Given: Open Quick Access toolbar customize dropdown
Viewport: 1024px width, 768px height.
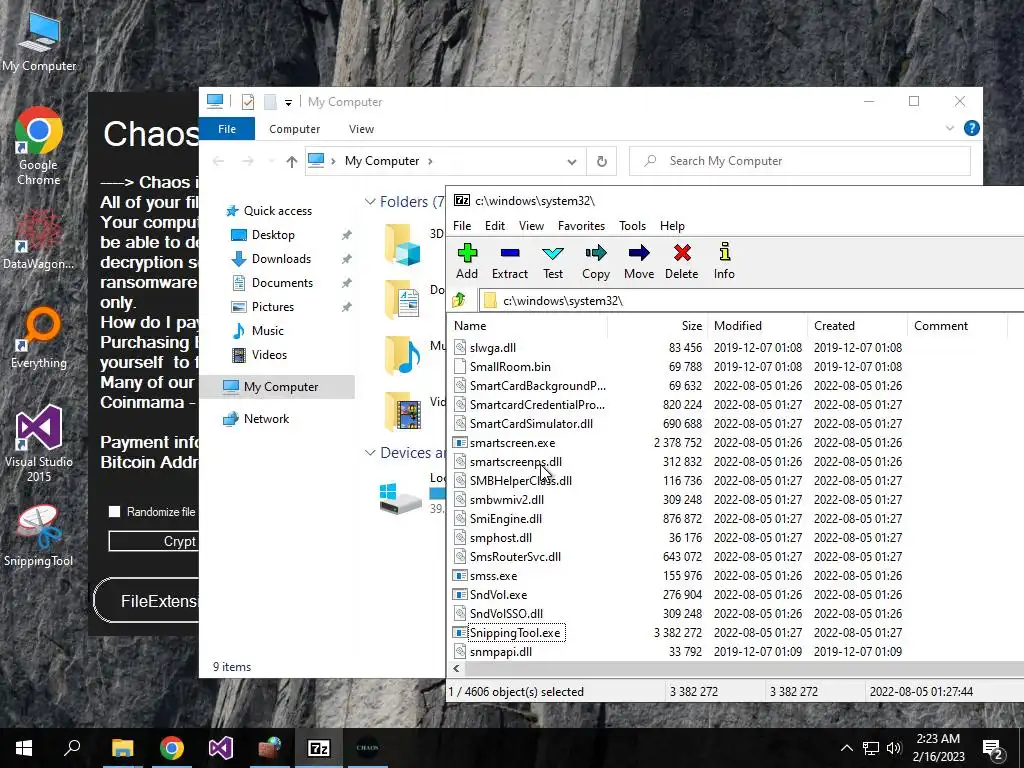Looking at the screenshot, I should click(x=288, y=102).
